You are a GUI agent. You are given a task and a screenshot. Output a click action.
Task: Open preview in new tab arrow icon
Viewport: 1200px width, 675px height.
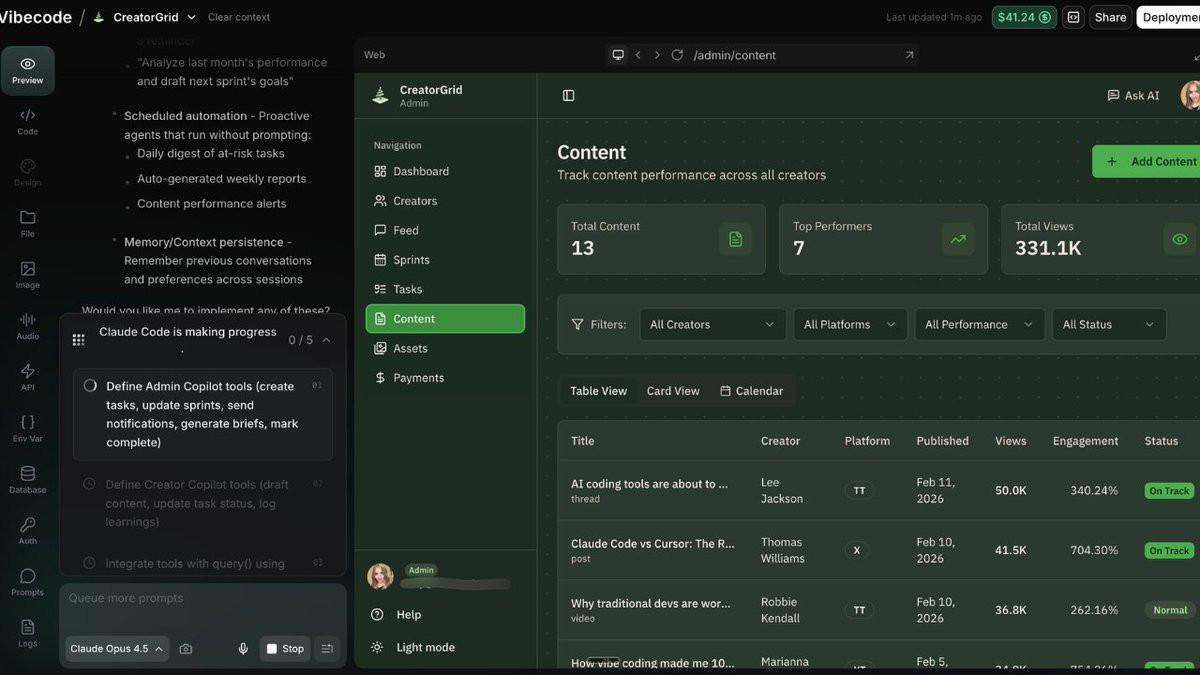(909, 55)
